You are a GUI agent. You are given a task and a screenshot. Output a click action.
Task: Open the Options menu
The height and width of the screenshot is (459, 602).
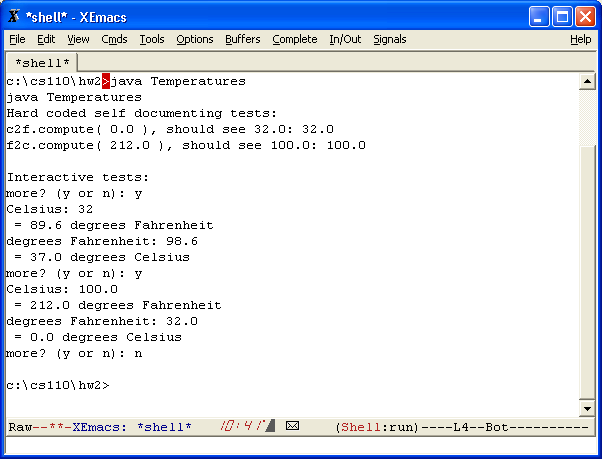tap(195, 39)
